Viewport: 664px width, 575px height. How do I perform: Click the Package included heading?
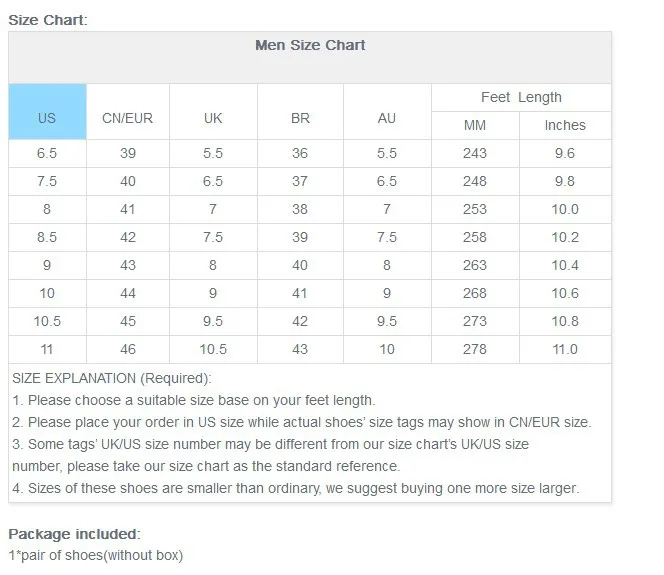[74, 533]
